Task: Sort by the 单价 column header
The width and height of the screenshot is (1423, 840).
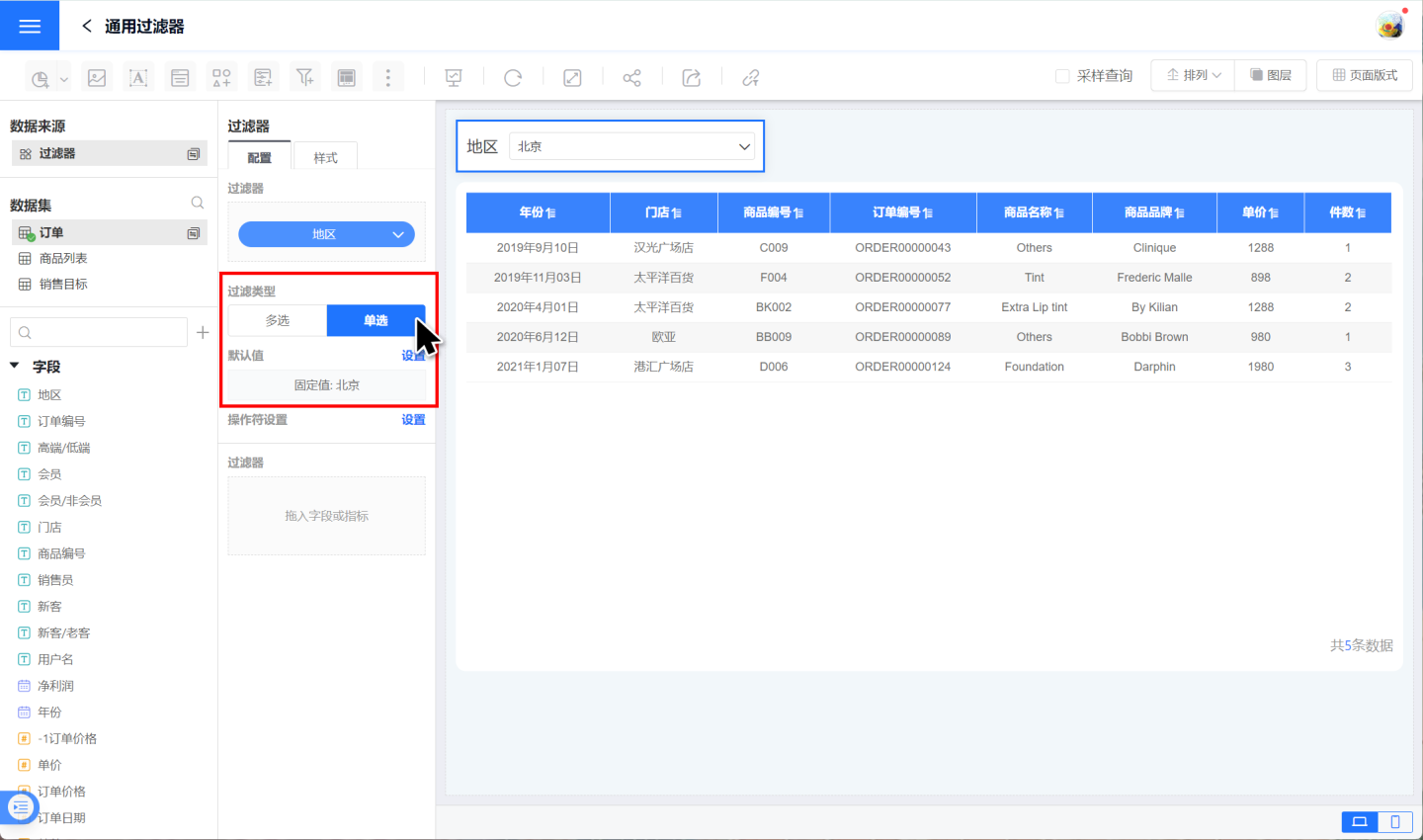Action: point(1260,212)
